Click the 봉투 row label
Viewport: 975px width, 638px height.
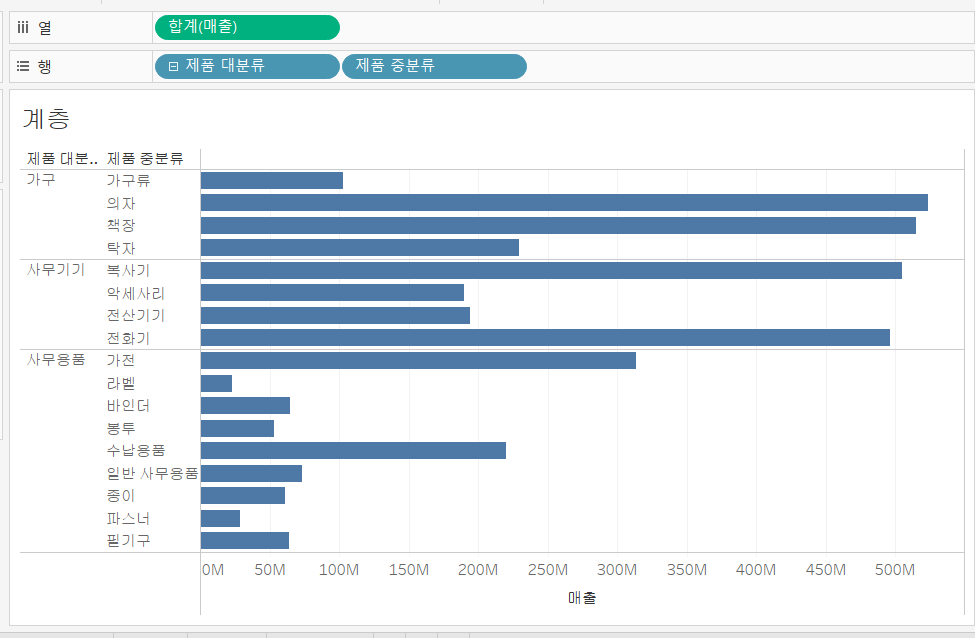(121, 428)
